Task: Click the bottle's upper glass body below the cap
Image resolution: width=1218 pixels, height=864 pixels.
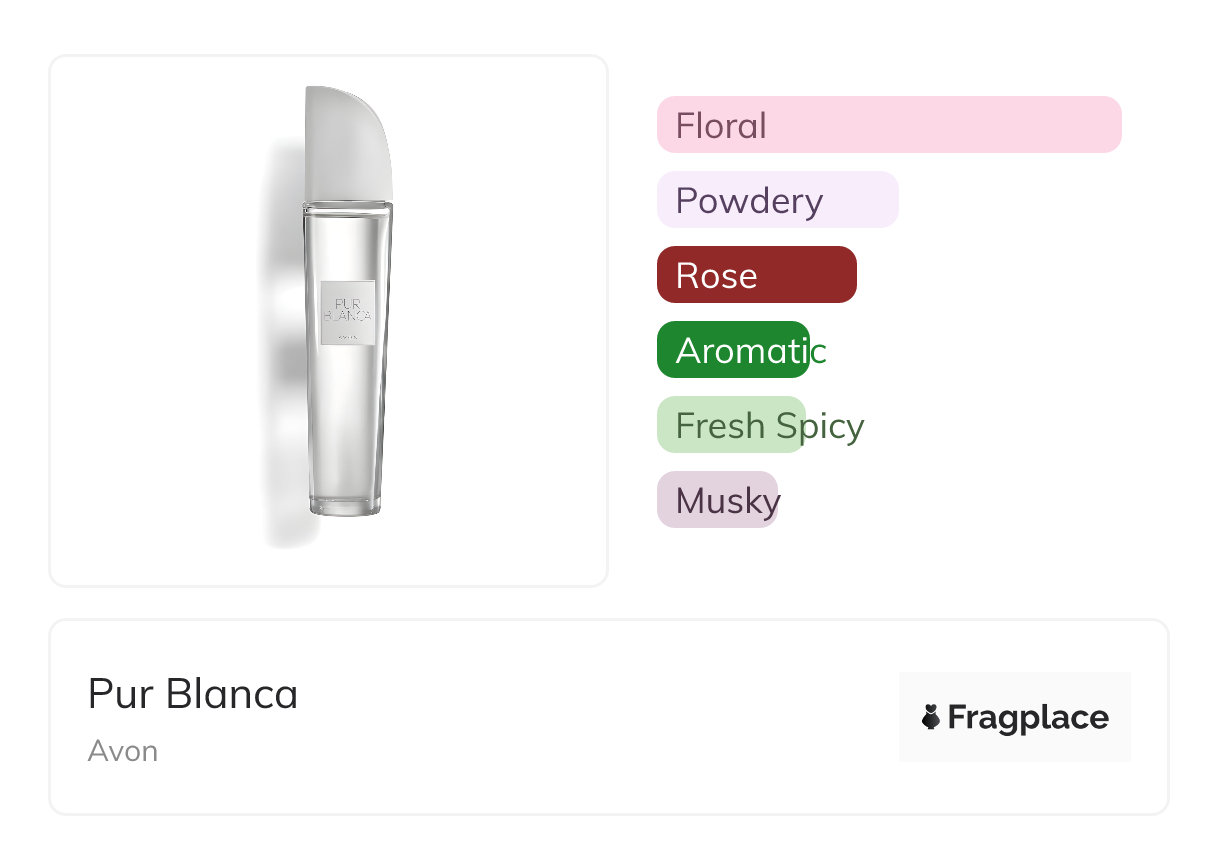Action: click(x=347, y=240)
